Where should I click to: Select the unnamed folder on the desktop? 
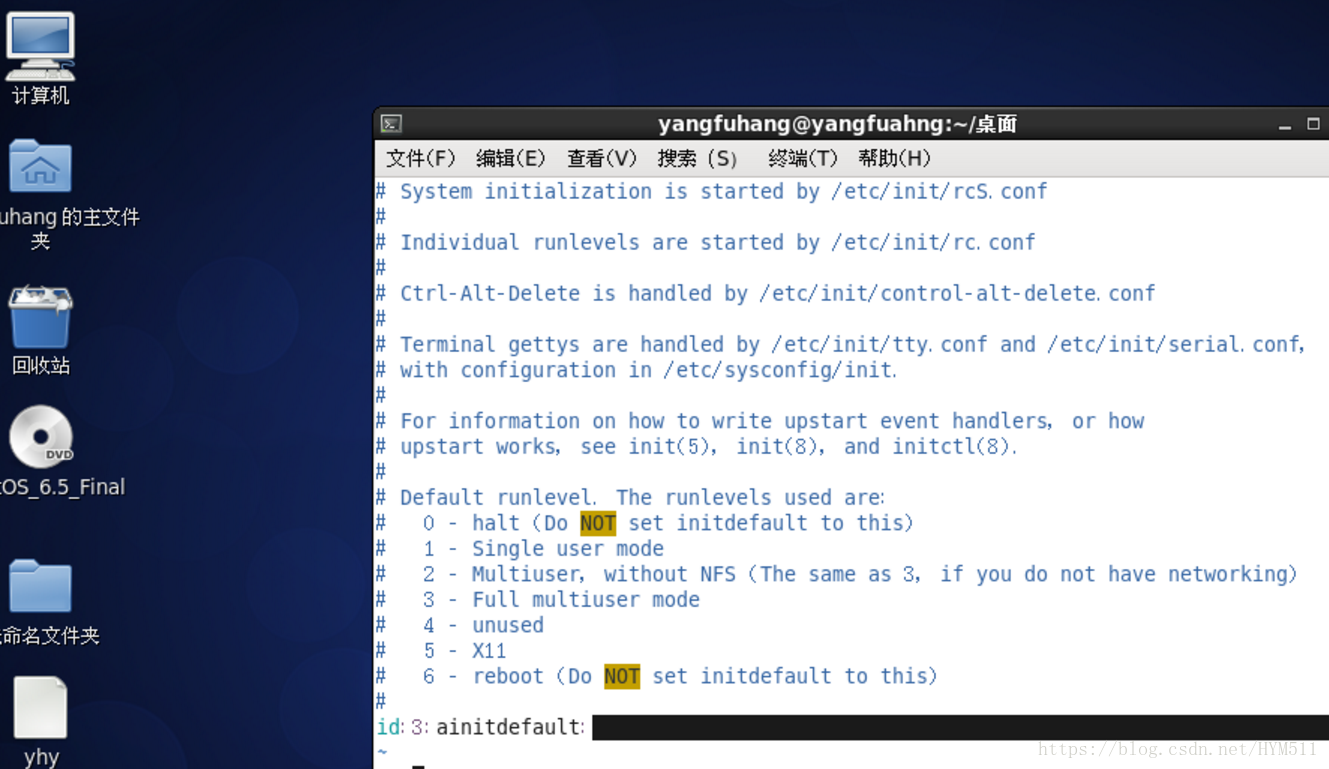coord(40,586)
